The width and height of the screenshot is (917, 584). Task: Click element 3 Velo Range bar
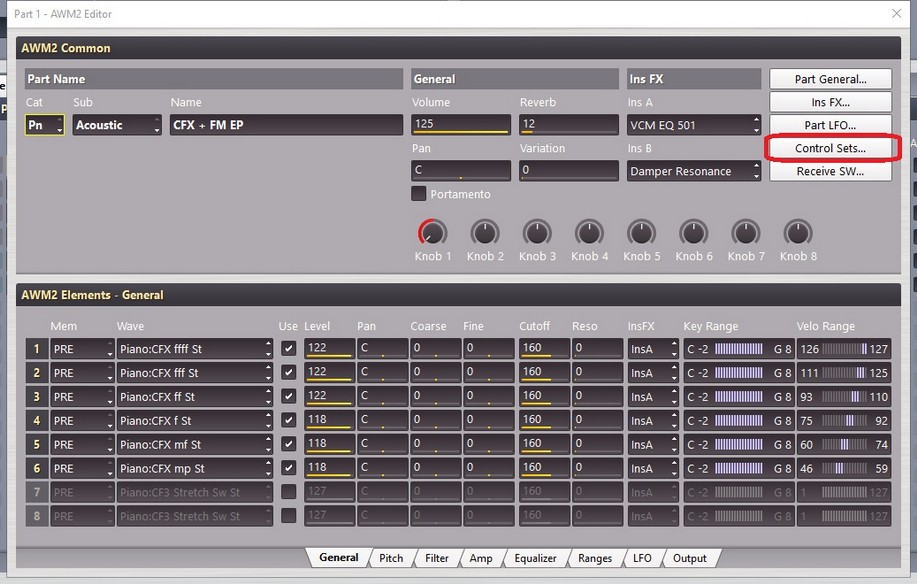(x=844, y=397)
